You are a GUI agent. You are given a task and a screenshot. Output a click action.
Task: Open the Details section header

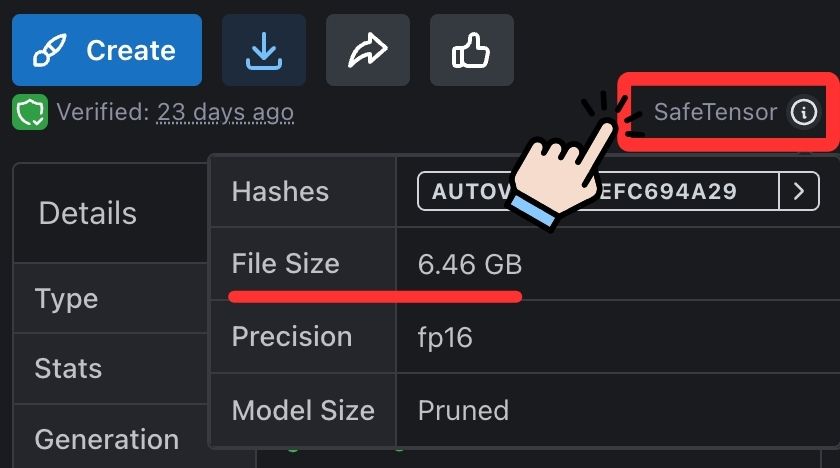click(x=87, y=213)
